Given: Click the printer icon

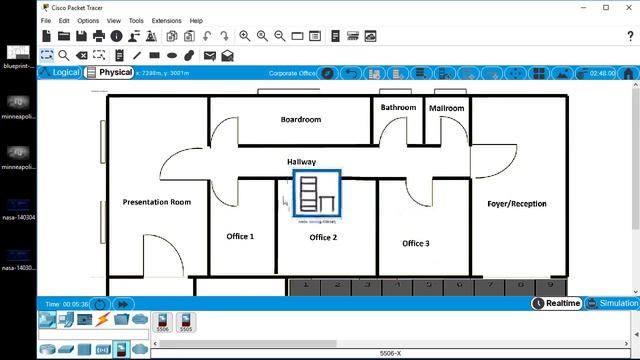Looking at the screenshot, I should coord(99,36).
